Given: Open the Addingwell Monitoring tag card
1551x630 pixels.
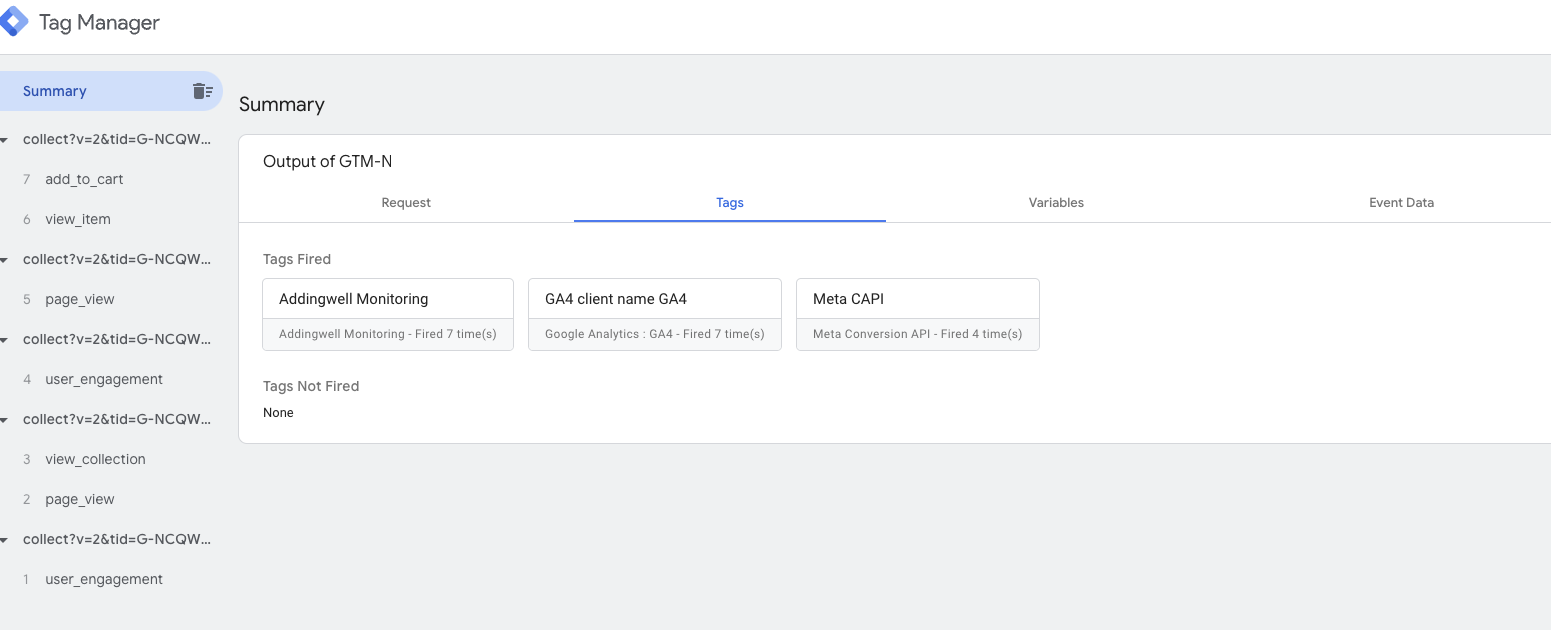Looking at the screenshot, I should coord(388,314).
